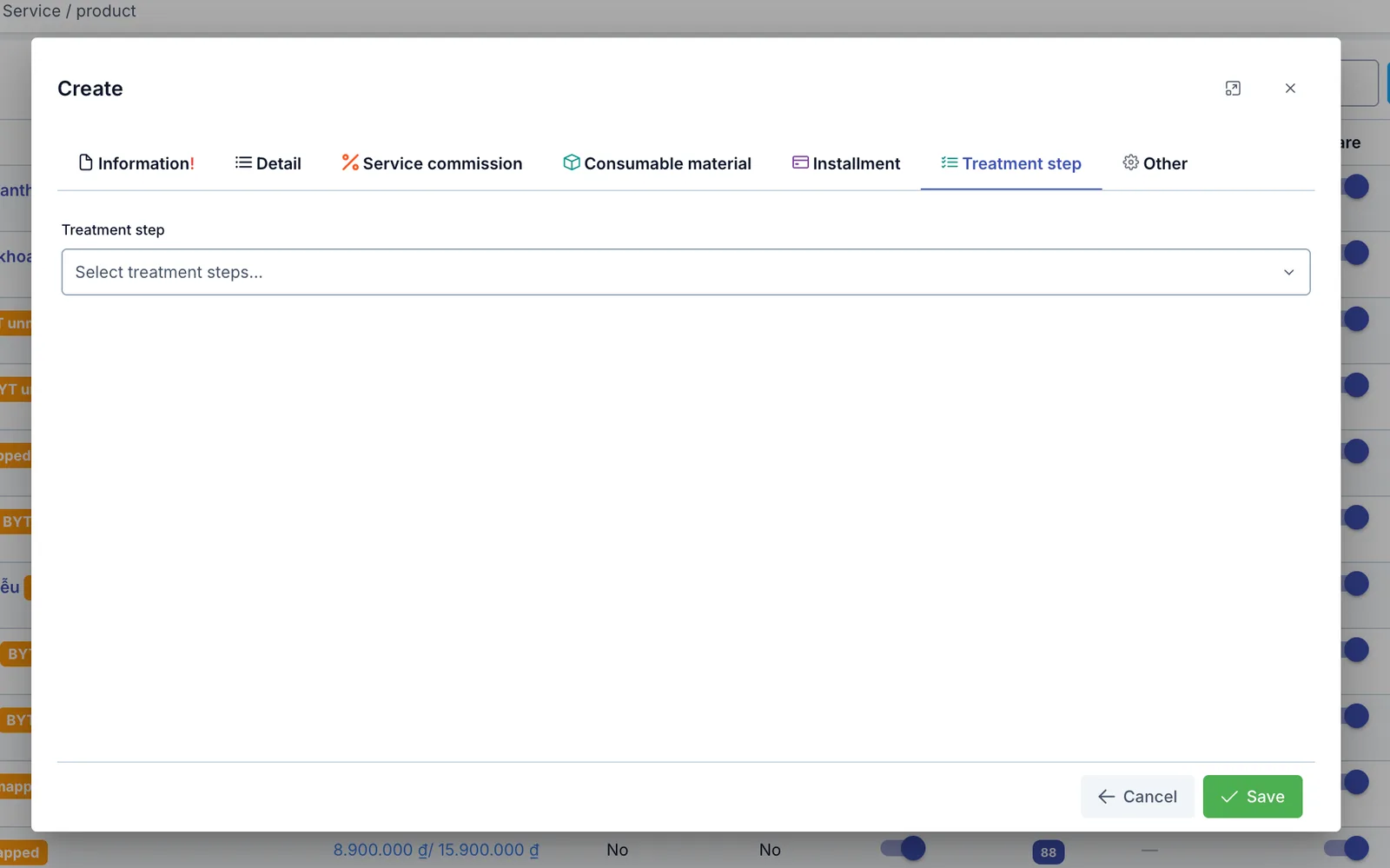Toggle the switch left of the 88 badge
Screen dimensions: 1390x868
903,848
